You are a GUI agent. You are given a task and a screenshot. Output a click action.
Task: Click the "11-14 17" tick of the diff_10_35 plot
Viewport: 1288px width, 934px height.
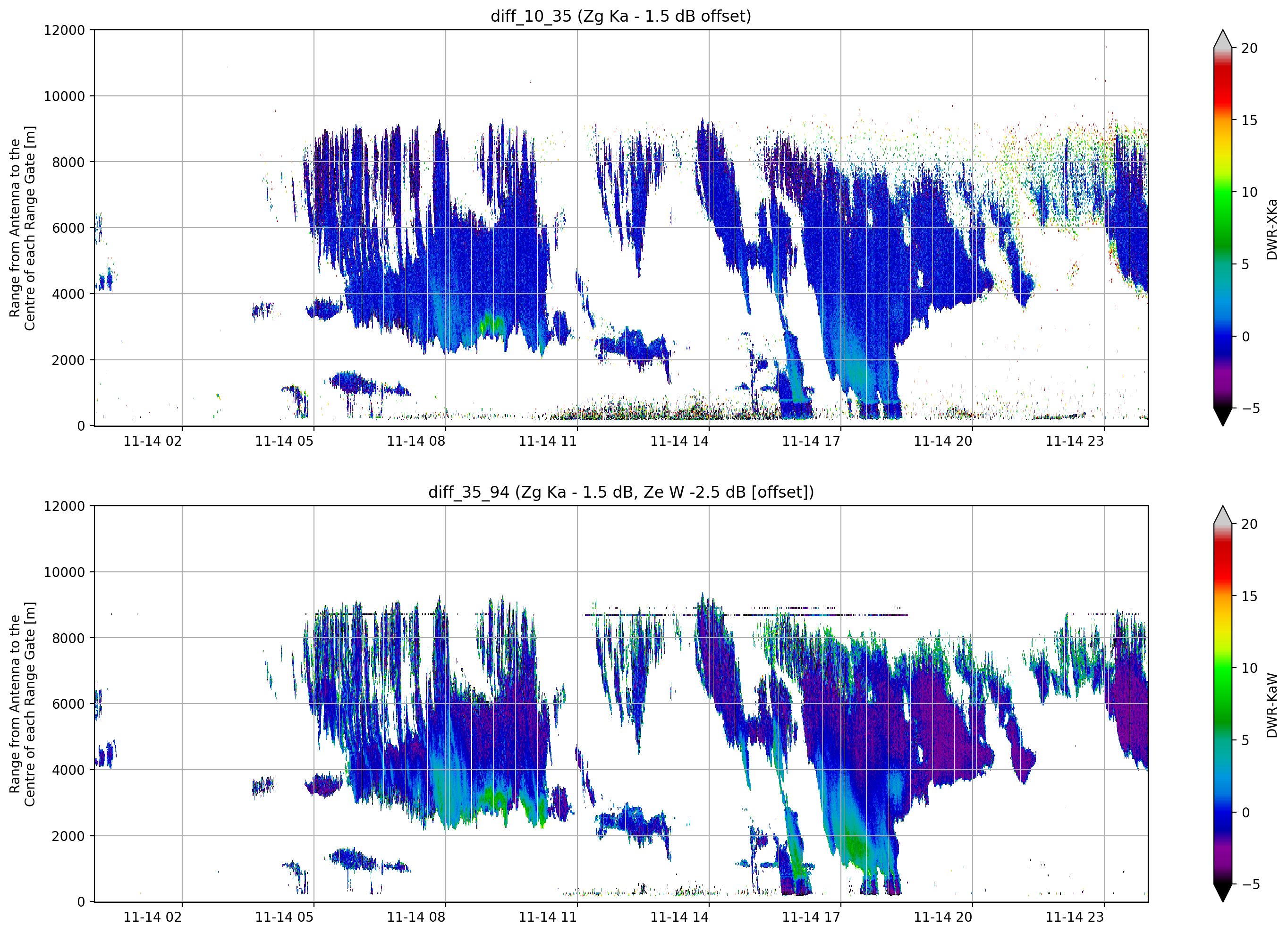pyautogui.click(x=812, y=442)
